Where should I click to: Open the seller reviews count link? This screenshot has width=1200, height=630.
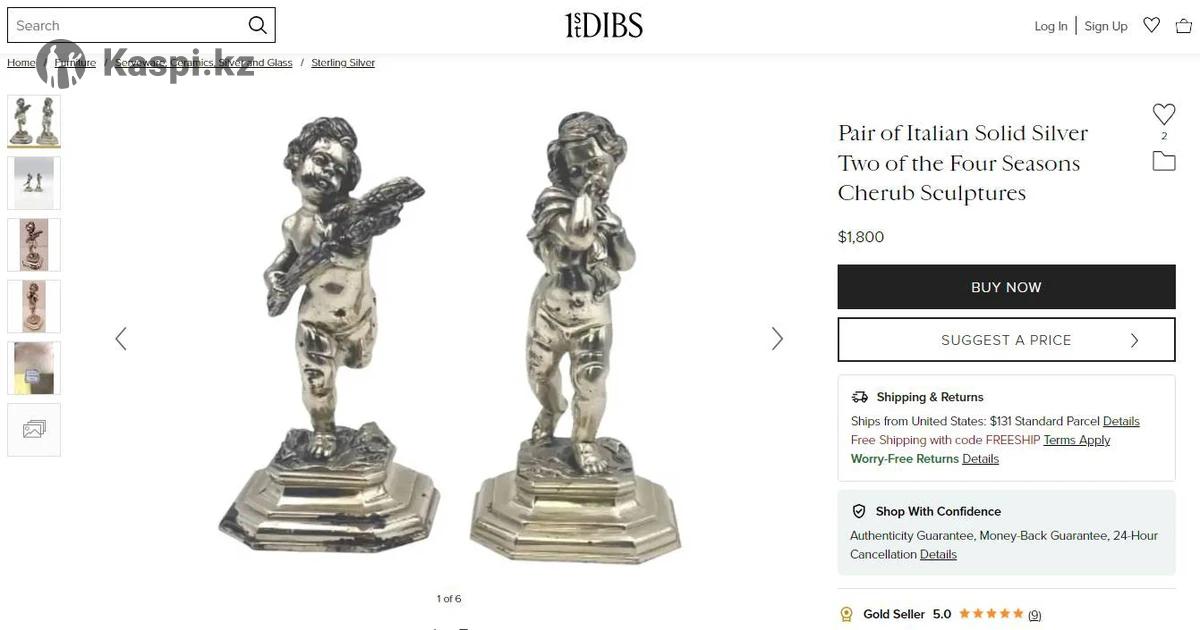coord(1035,615)
